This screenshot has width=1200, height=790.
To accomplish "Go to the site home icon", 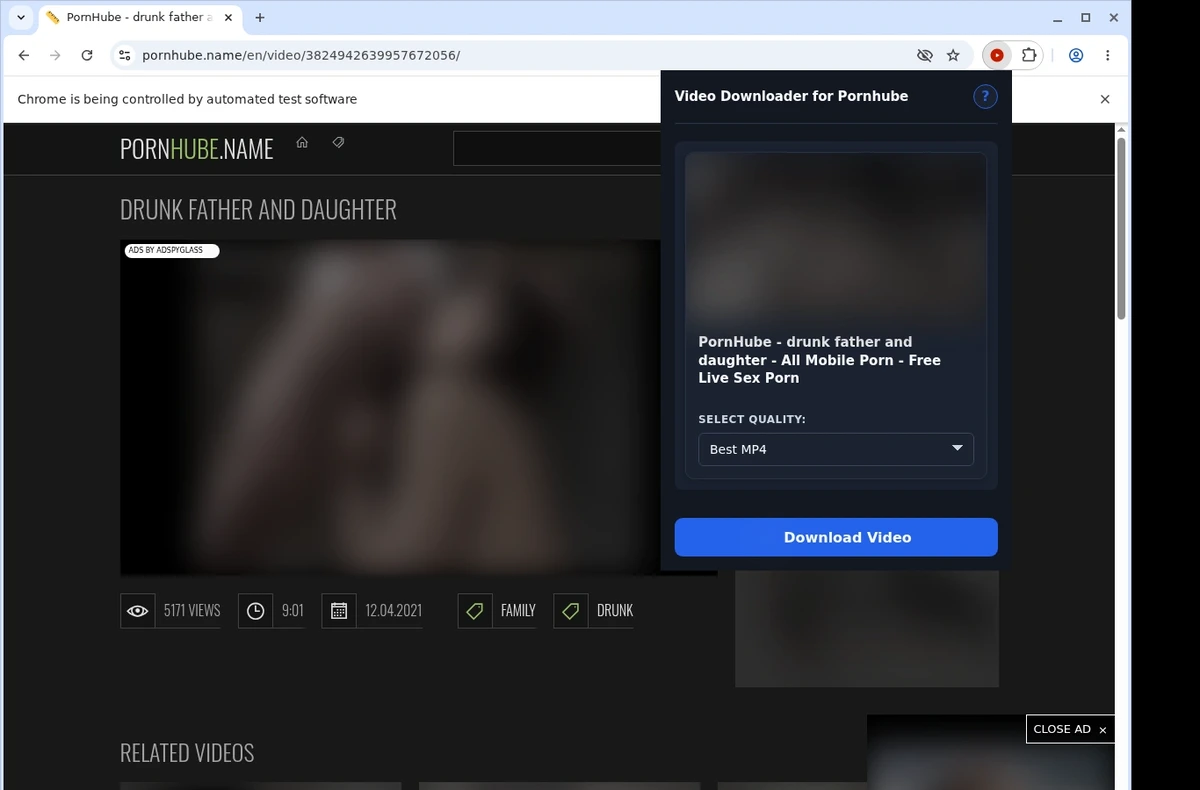I will click(302, 142).
